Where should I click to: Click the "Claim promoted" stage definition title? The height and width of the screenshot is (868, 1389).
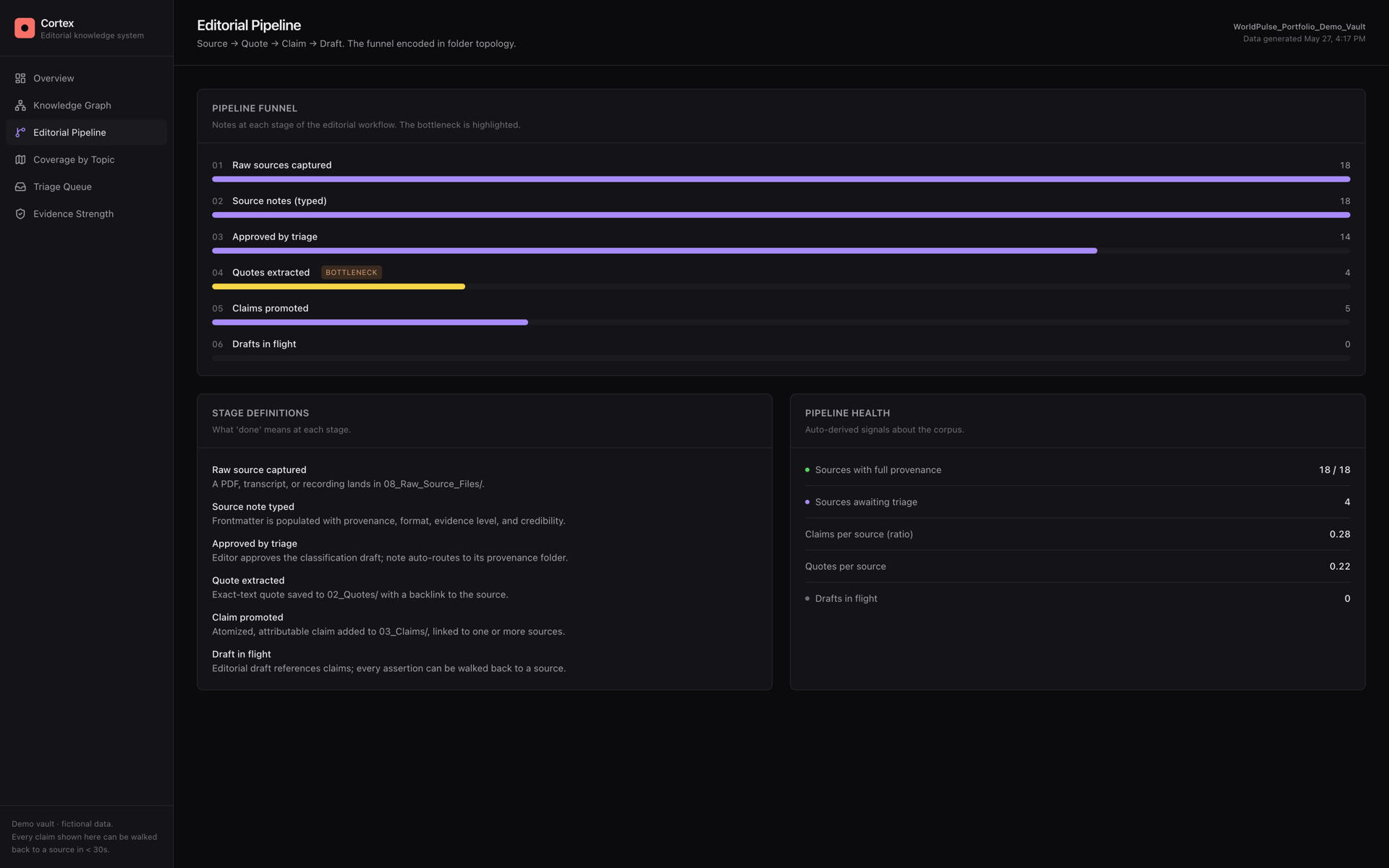[247, 618]
